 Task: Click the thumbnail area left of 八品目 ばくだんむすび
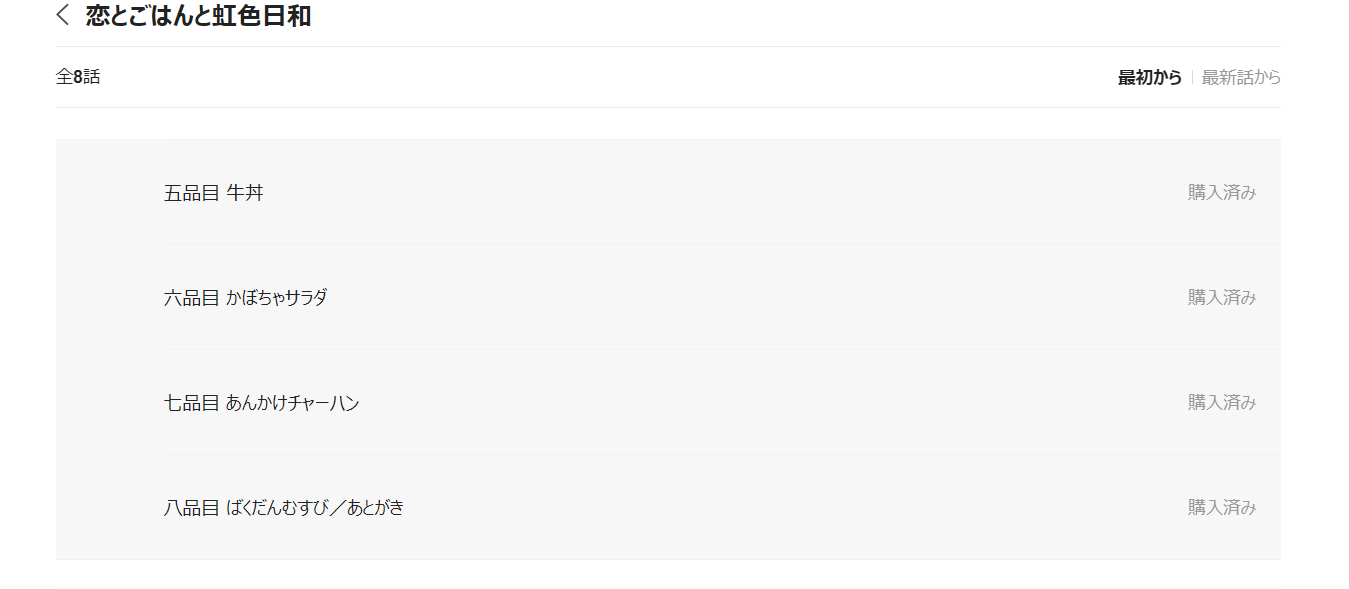pyautogui.click(x=110, y=508)
